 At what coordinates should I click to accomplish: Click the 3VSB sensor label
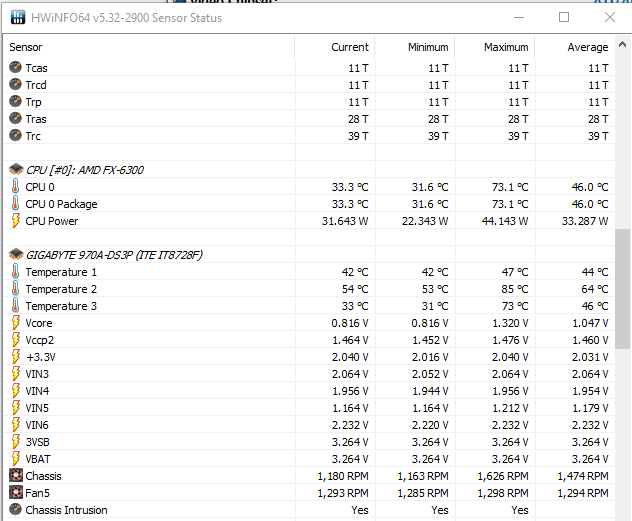pos(37,442)
